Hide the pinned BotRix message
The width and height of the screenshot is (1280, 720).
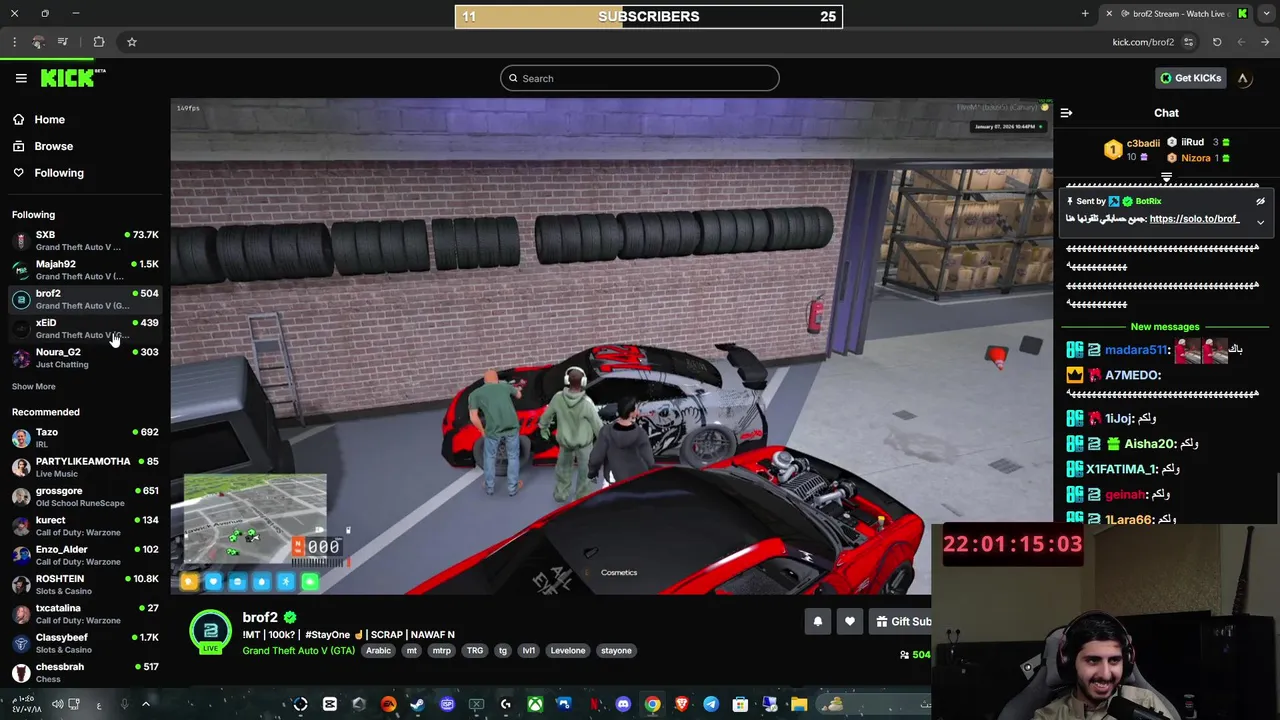pyautogui.click(x=1260, y=201)
